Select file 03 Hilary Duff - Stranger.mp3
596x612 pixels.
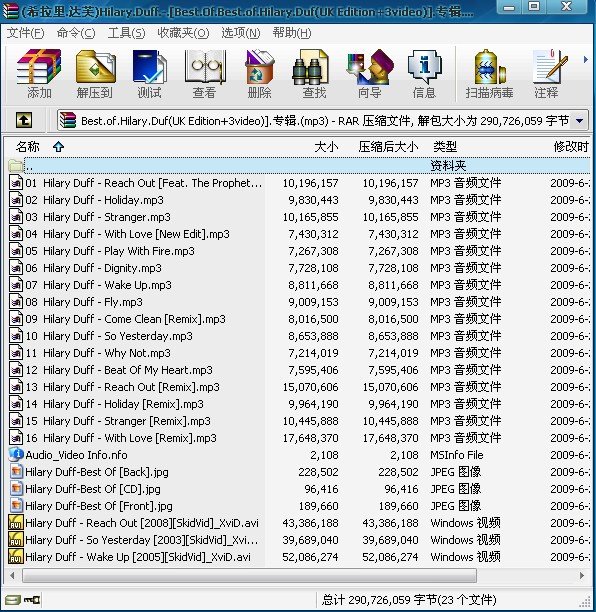(x=98, y=217)
